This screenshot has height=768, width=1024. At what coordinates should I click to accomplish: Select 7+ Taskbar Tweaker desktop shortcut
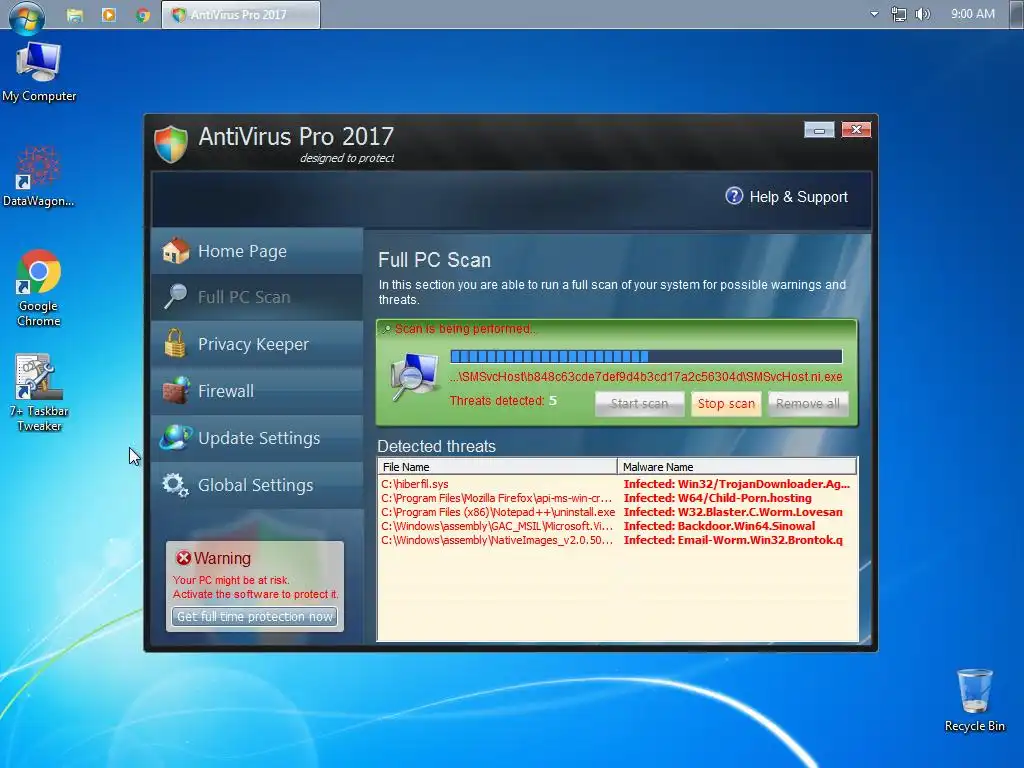[39, 393]
